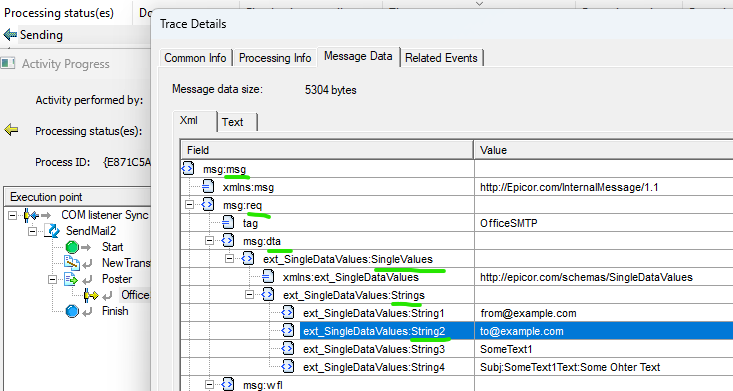Click the Sending blue arrow icon
Image resolution: width=733 pixels, height=391 pixels.
click(10, 35)
